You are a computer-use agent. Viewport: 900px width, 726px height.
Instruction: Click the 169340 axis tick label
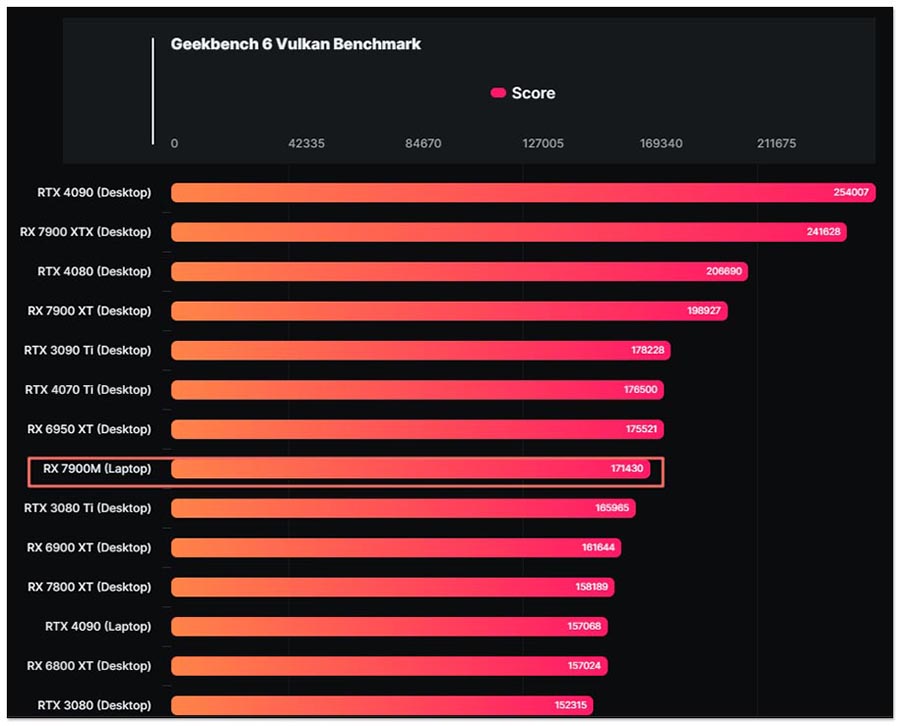tap(661, 143)
